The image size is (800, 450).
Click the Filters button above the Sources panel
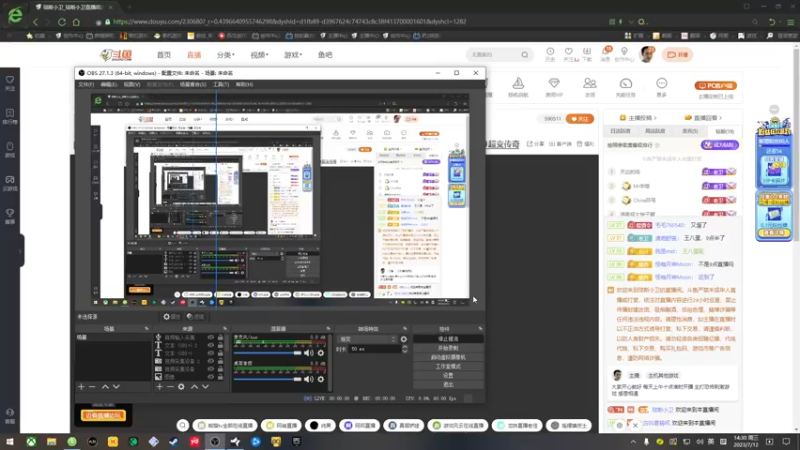click(x=195, y=317)
